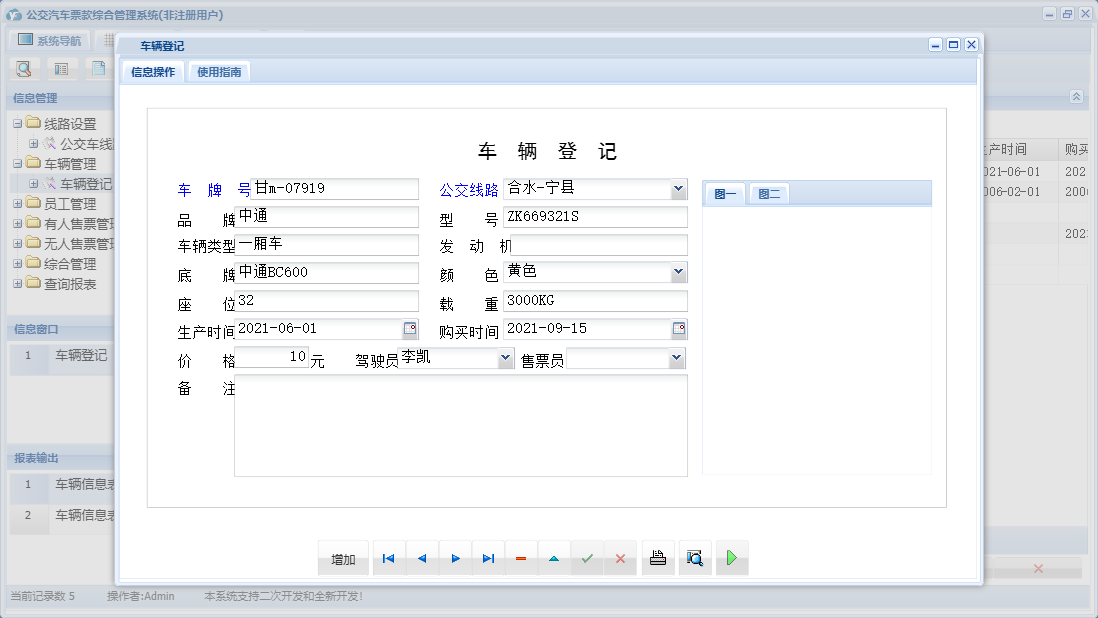Screen dimensions: 1098x618
Task: Open the 售票员 conductor dropdown
Action: coord(676,358)
